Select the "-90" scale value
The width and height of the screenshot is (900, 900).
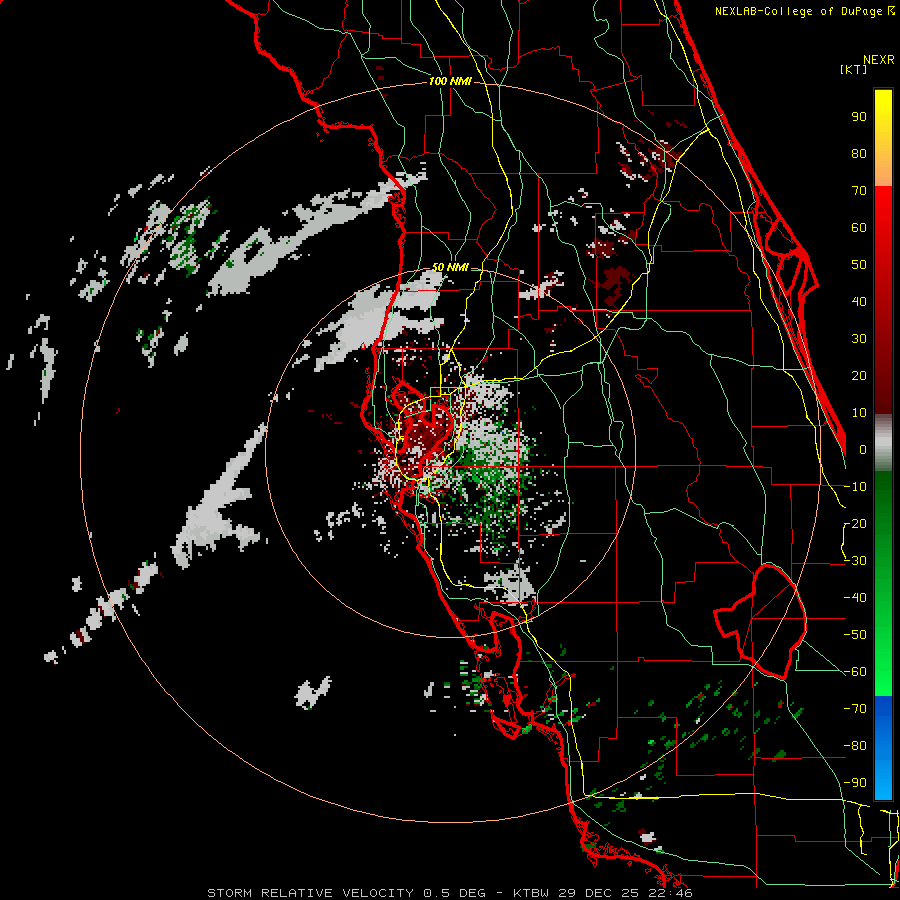point(855,783)
